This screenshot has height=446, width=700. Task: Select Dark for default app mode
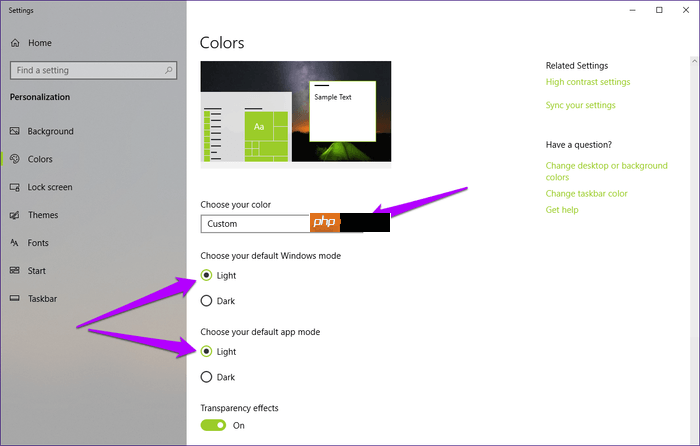pyautogui.click(x=207, y=377)
